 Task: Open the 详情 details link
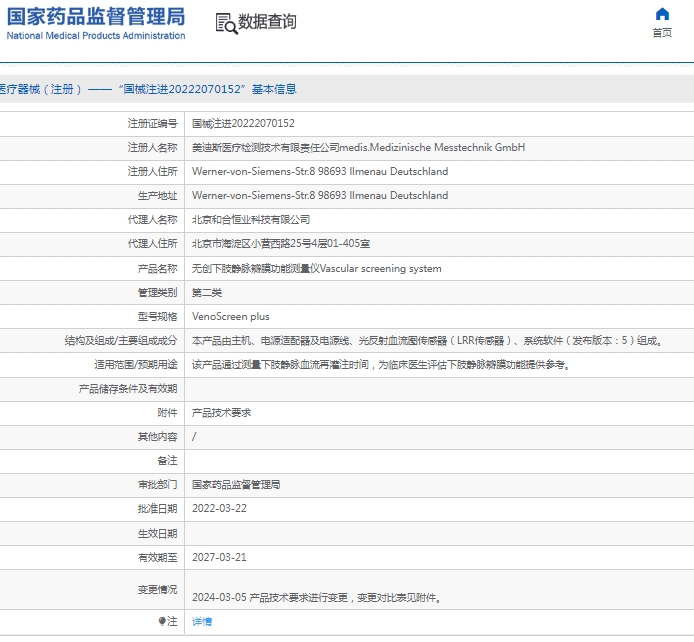(202, 622)
